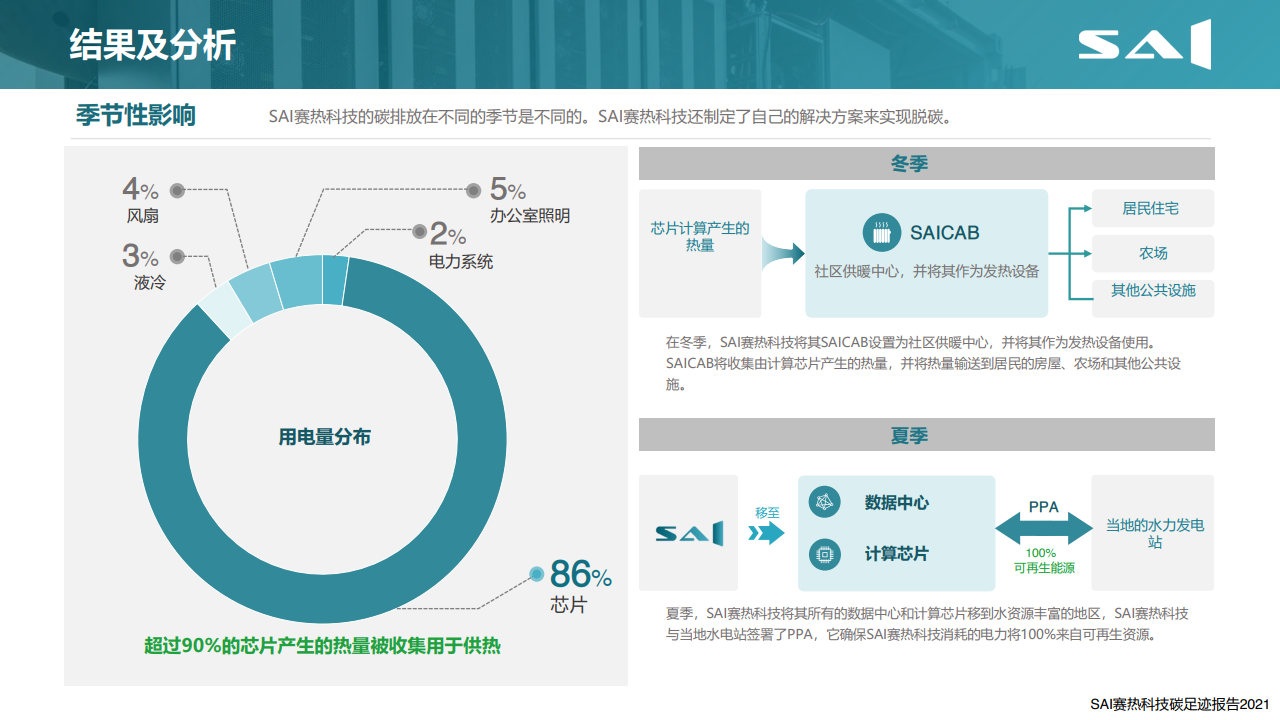Click the footer SAI赛热科技碳足迹报告2021
The height and width of the screenshot is (720, 1280).
pyautogui.click(x=1180, y=704)
